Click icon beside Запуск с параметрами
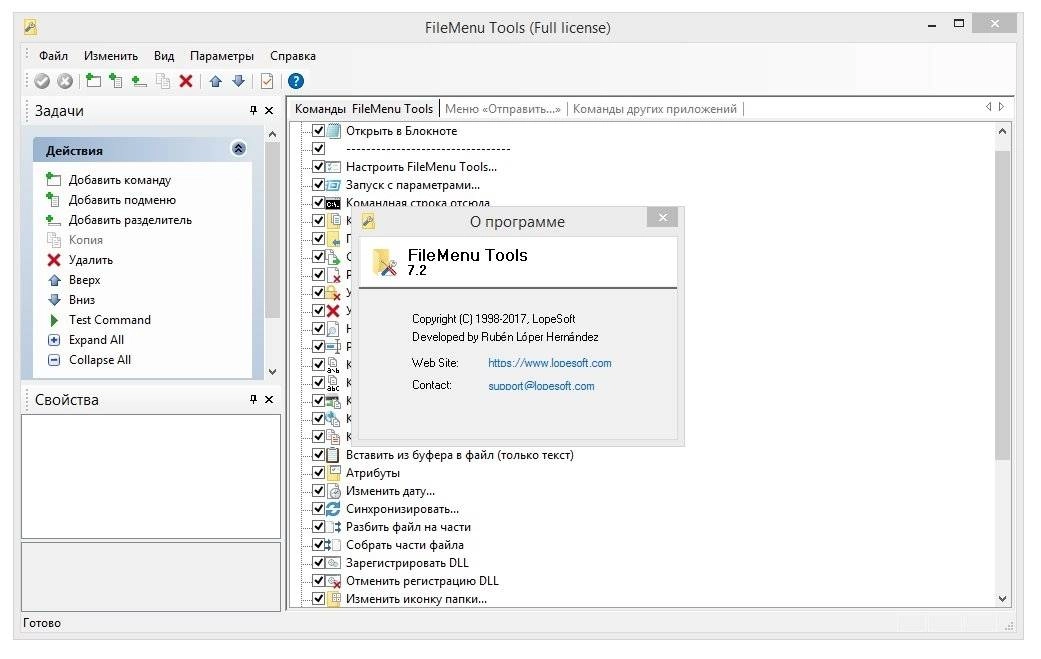The height and width of the screenshot is (659, 1041). pos(334,184)
